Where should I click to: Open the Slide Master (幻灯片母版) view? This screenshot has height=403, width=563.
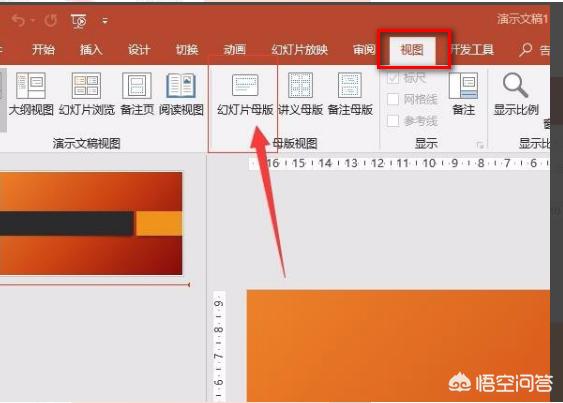245,94
